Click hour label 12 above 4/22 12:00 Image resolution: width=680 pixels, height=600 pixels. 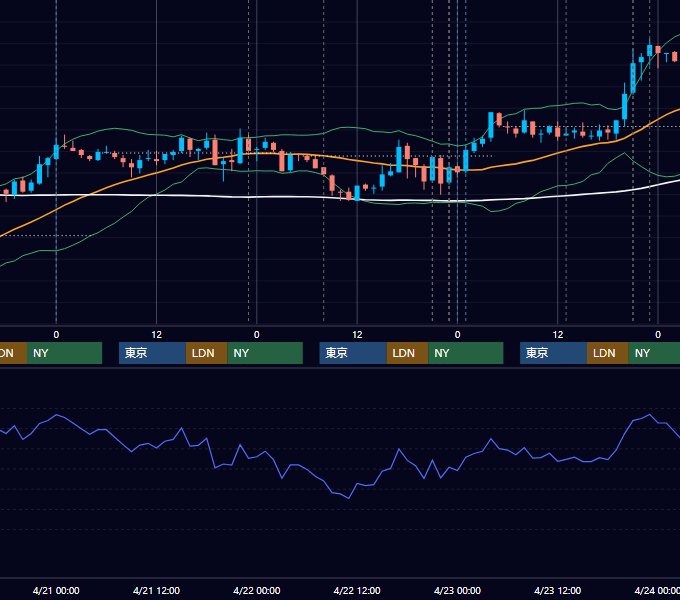[x=357, y=335]
